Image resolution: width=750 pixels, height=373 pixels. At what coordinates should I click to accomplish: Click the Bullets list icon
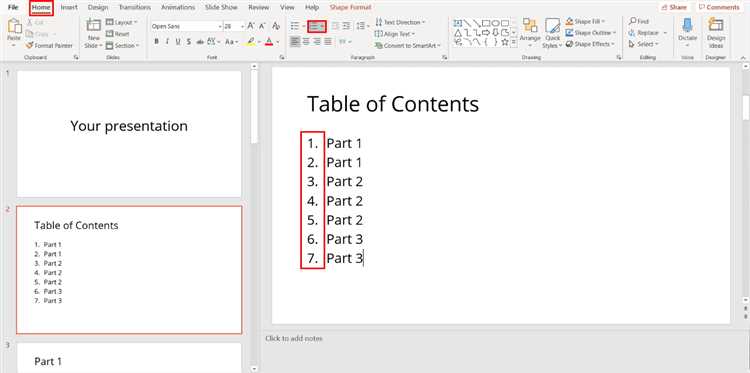click(x=295, y=26)
